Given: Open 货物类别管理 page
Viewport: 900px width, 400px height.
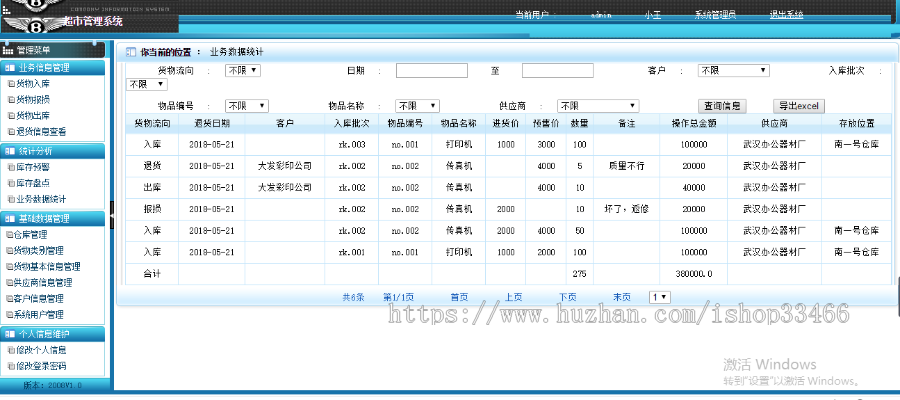Looking at the screenshot, I should [x=38, y=251].
